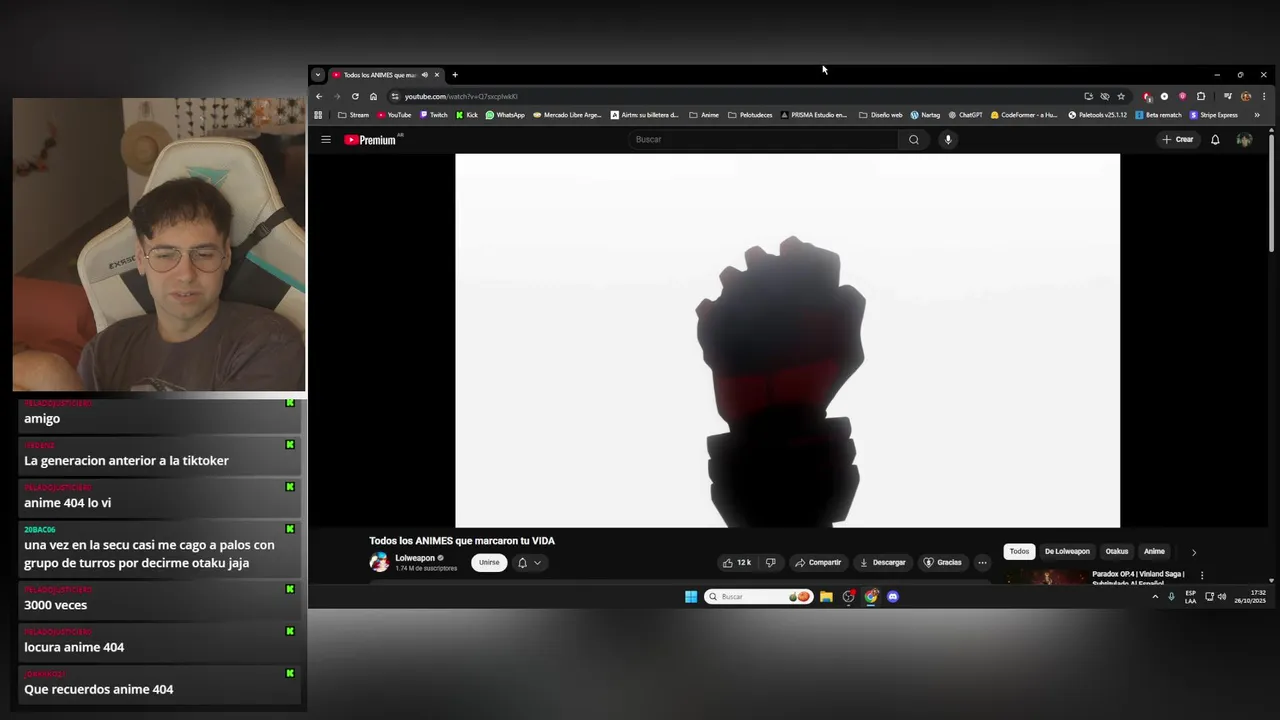Show more filter chips with right arrow
This screenshot has height=720, width=1280.
coord(1193,552)
